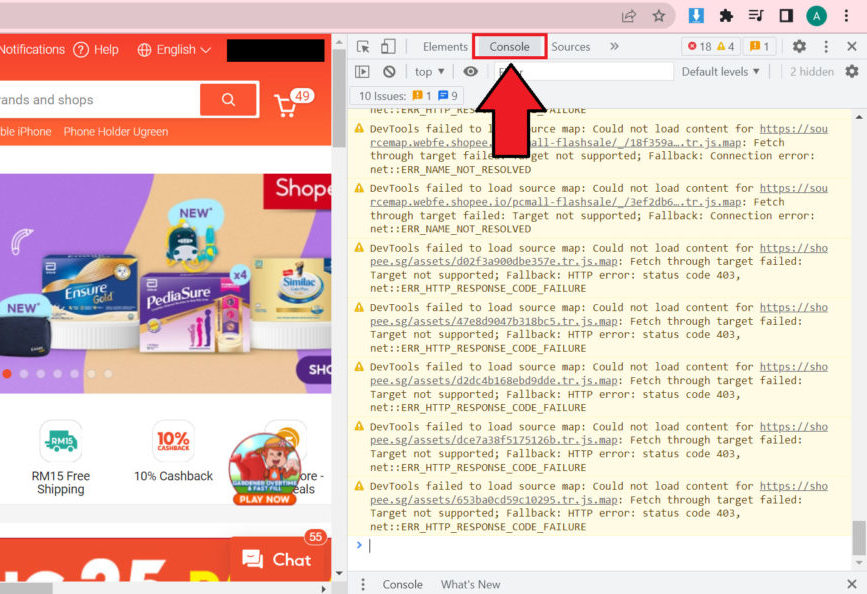Click the inspect element picker icon
The width and height of the screenshot is (867, 594).
pyautogui.click(x=364, y=47)
